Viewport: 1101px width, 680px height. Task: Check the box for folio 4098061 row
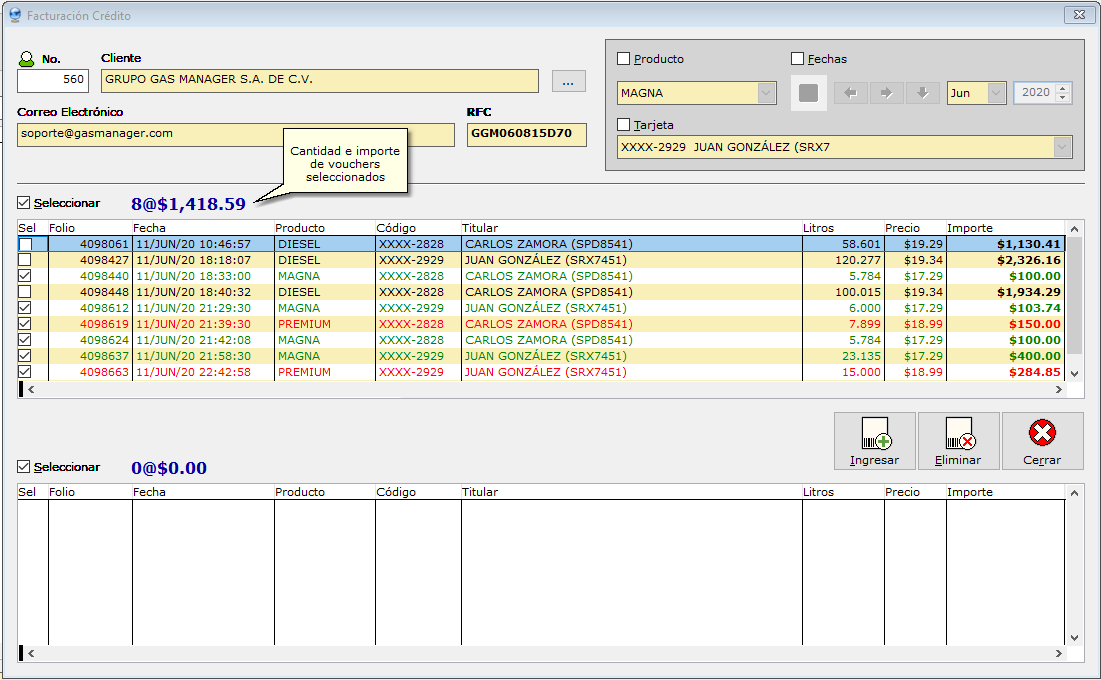click(x=26, y=244)
